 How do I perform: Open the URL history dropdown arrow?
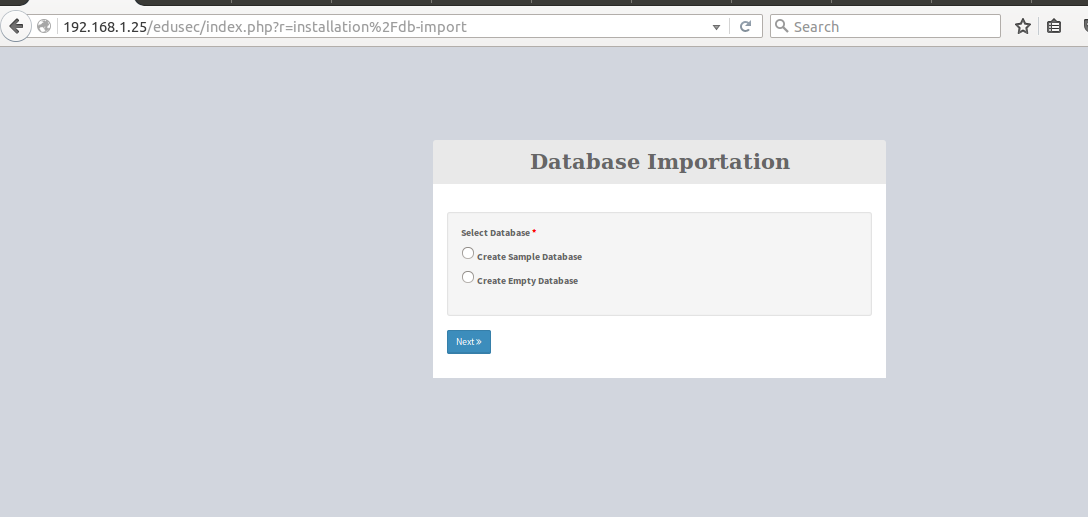tap(716, 27)
